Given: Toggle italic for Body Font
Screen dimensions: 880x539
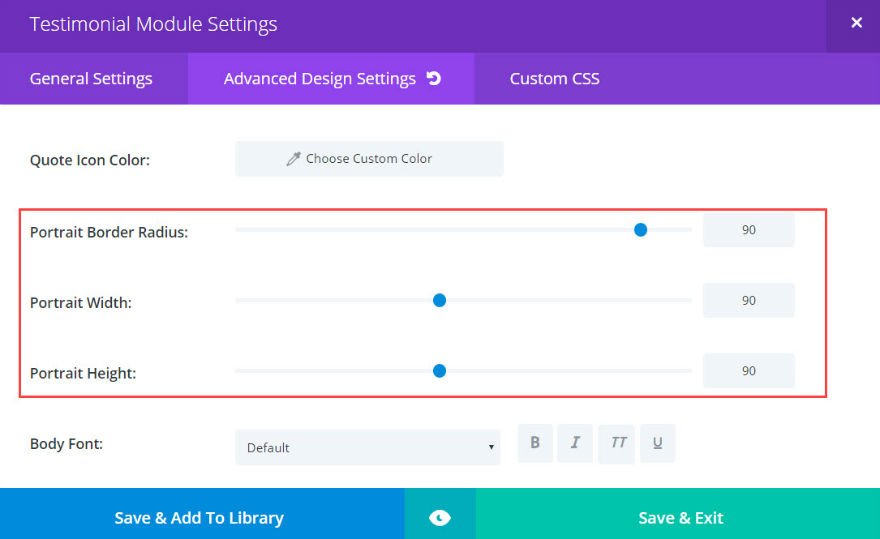Looking at the screenshot, I should pos(575,443).
